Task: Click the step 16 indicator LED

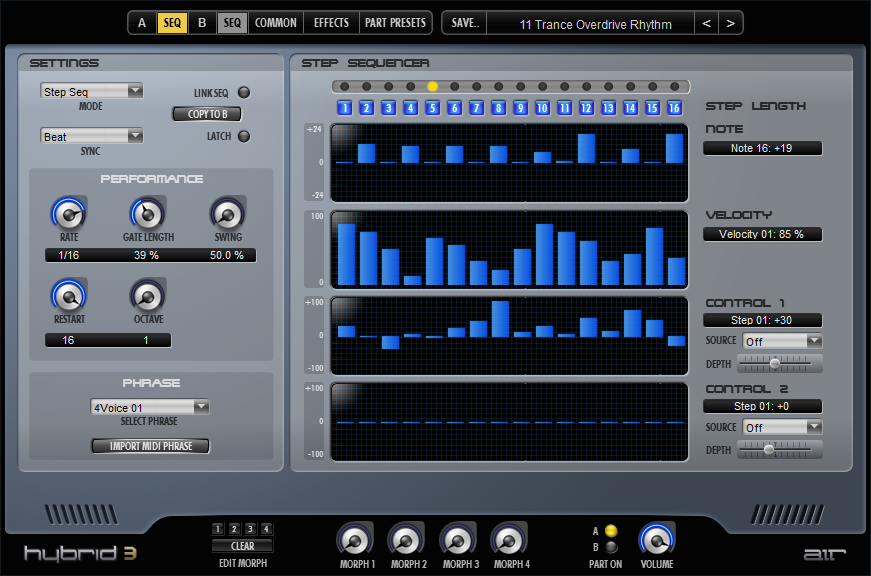Action: 674,87
